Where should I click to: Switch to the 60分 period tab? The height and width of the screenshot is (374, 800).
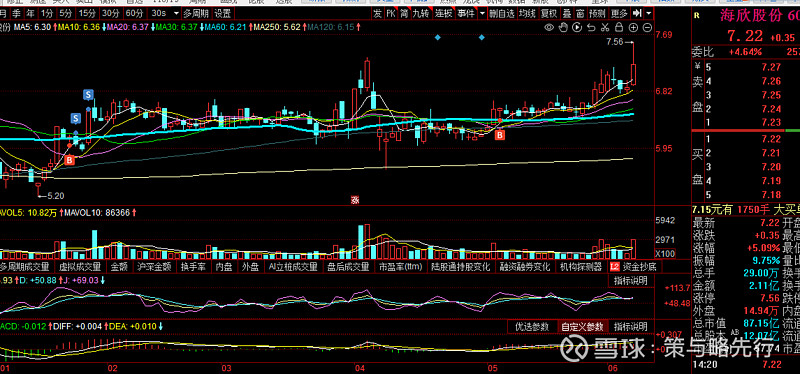point(134,13)
